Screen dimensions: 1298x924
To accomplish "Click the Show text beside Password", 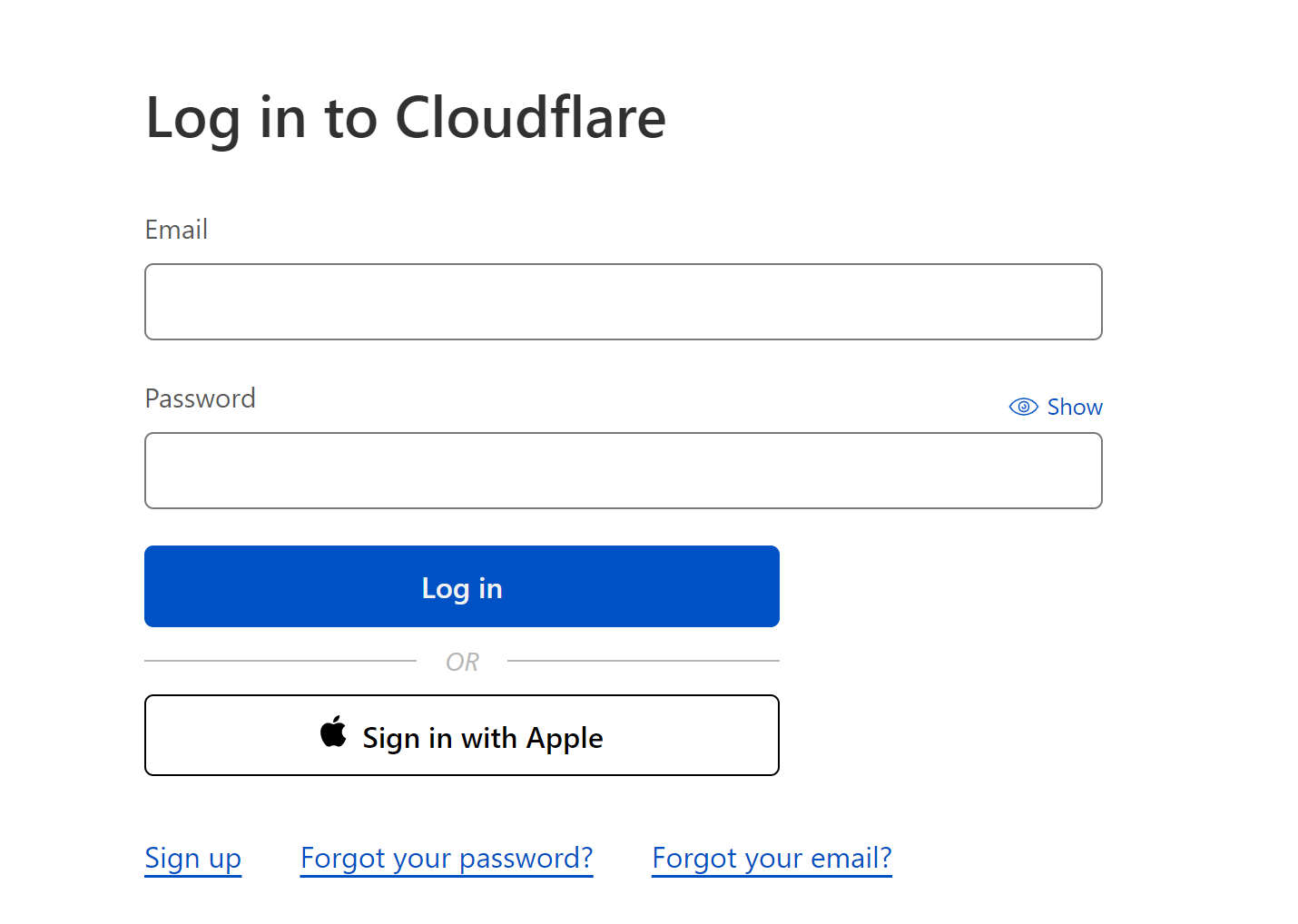I will point(1075,407).
